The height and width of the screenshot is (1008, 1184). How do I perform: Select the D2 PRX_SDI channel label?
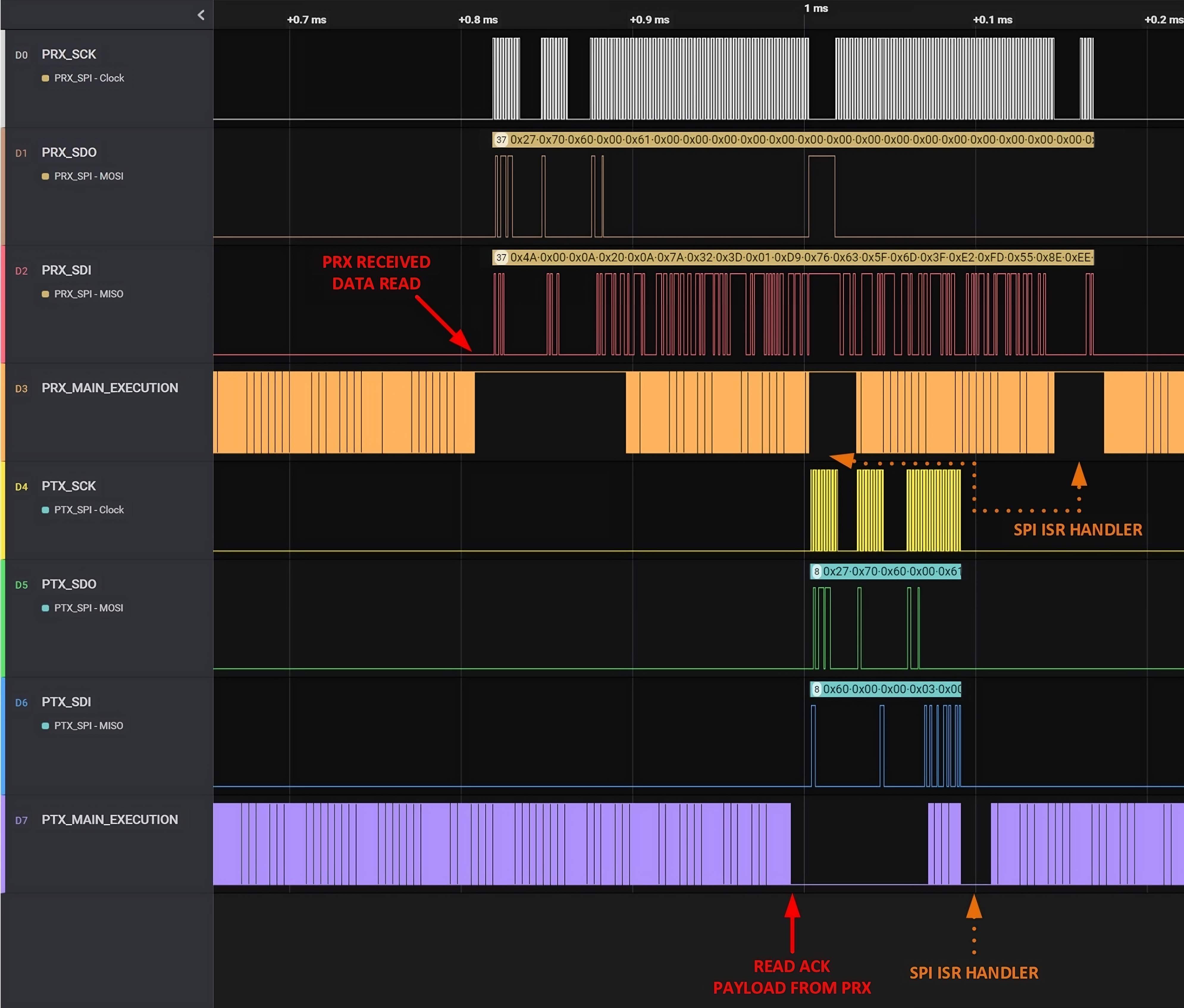(66, 270)
